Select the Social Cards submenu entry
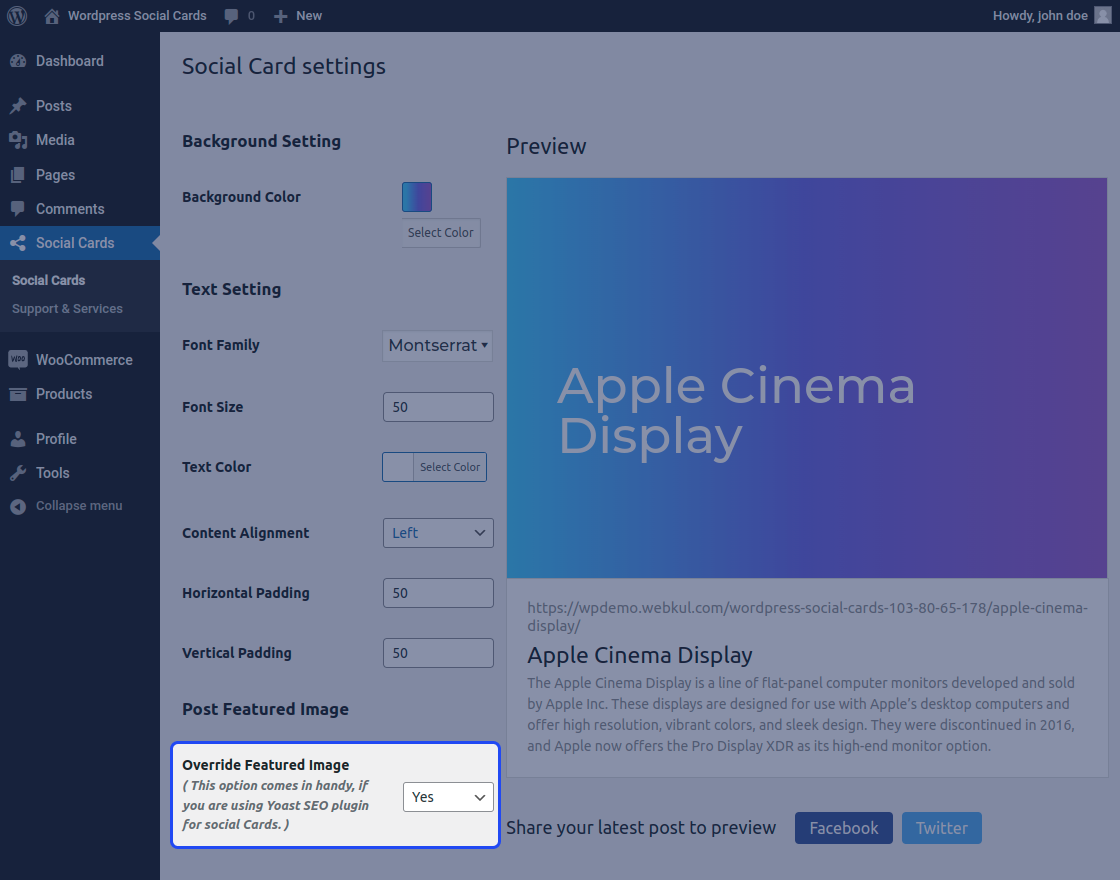Viewport: 1120px width, 880px height. click(49, 281)
